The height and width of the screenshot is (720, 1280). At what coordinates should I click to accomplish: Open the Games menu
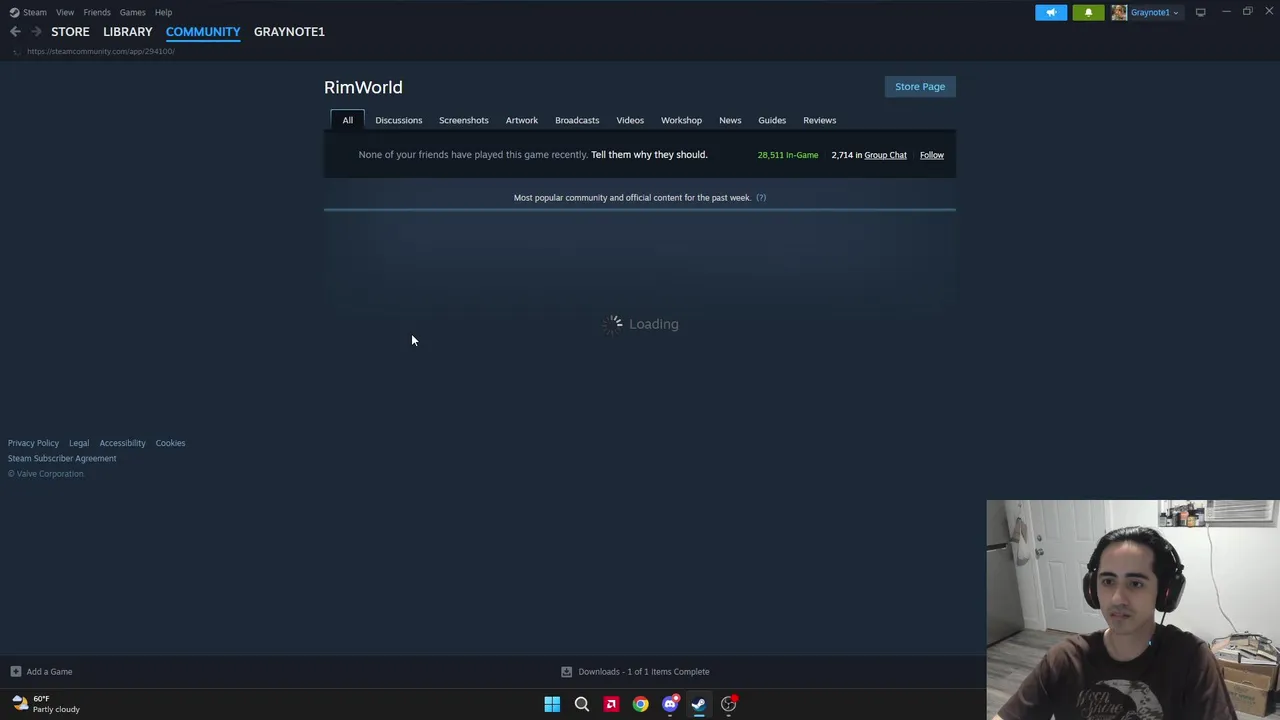[x=132, y=12]
